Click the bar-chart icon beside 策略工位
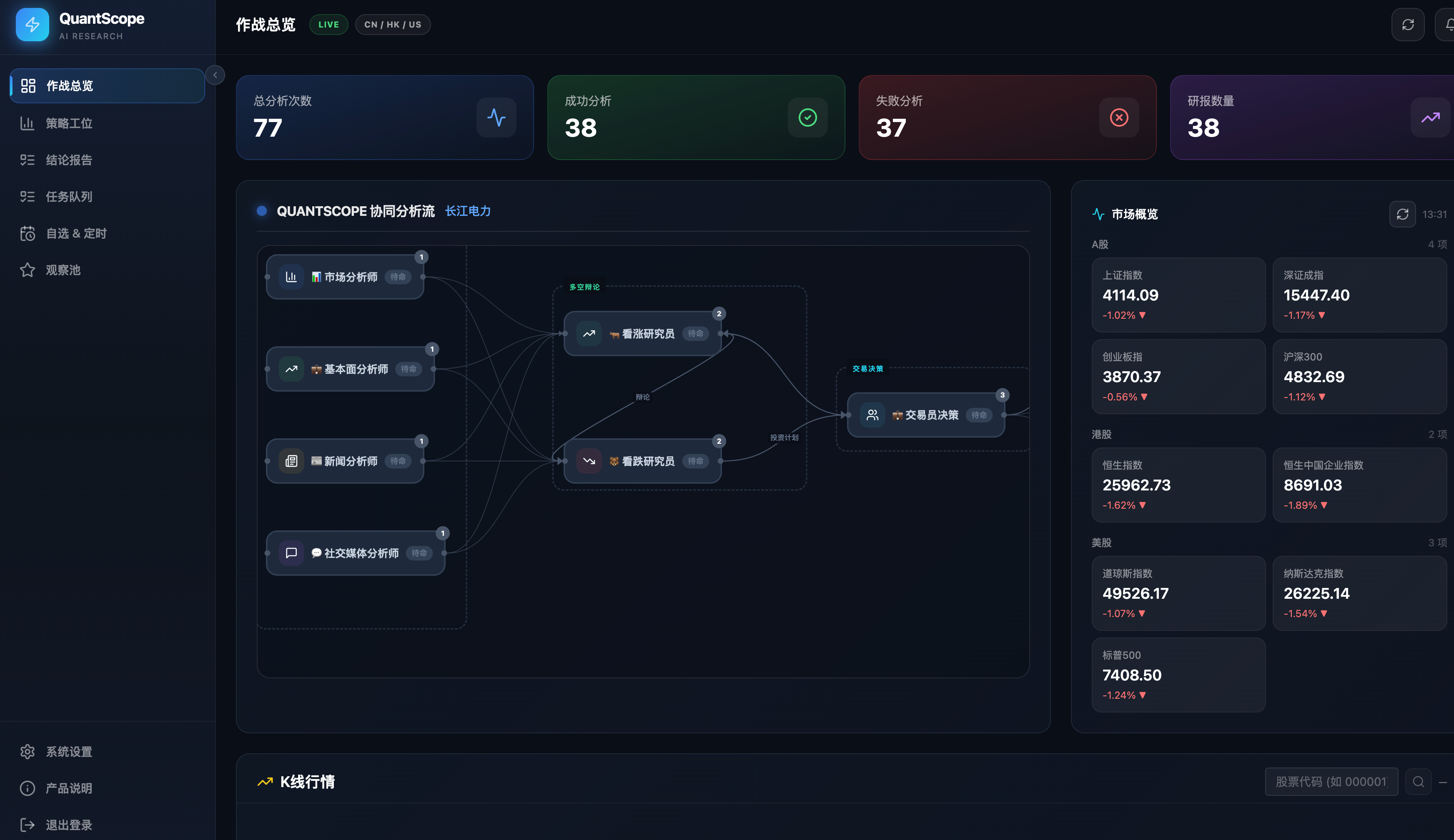Viewport: 1454px width, 840px height. pyautogui.click(x=27, y=123)
